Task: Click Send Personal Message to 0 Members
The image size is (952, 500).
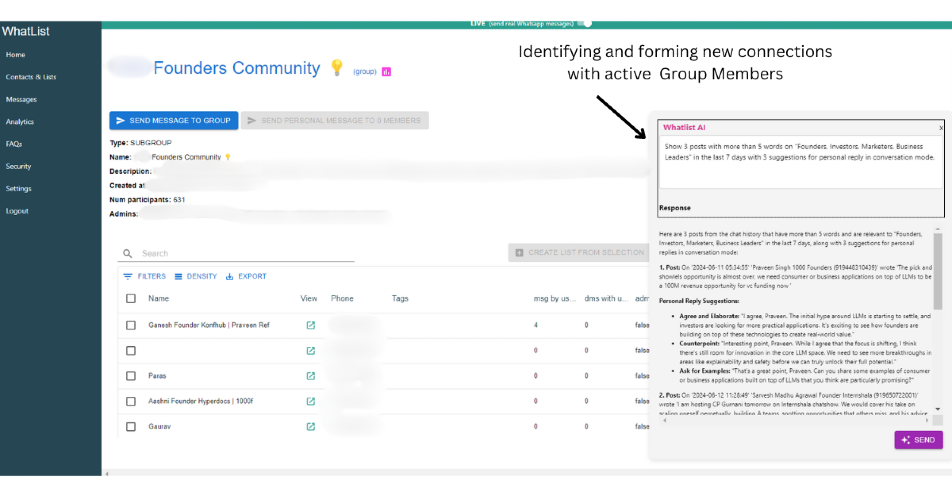Action: (x=335, y=121)
